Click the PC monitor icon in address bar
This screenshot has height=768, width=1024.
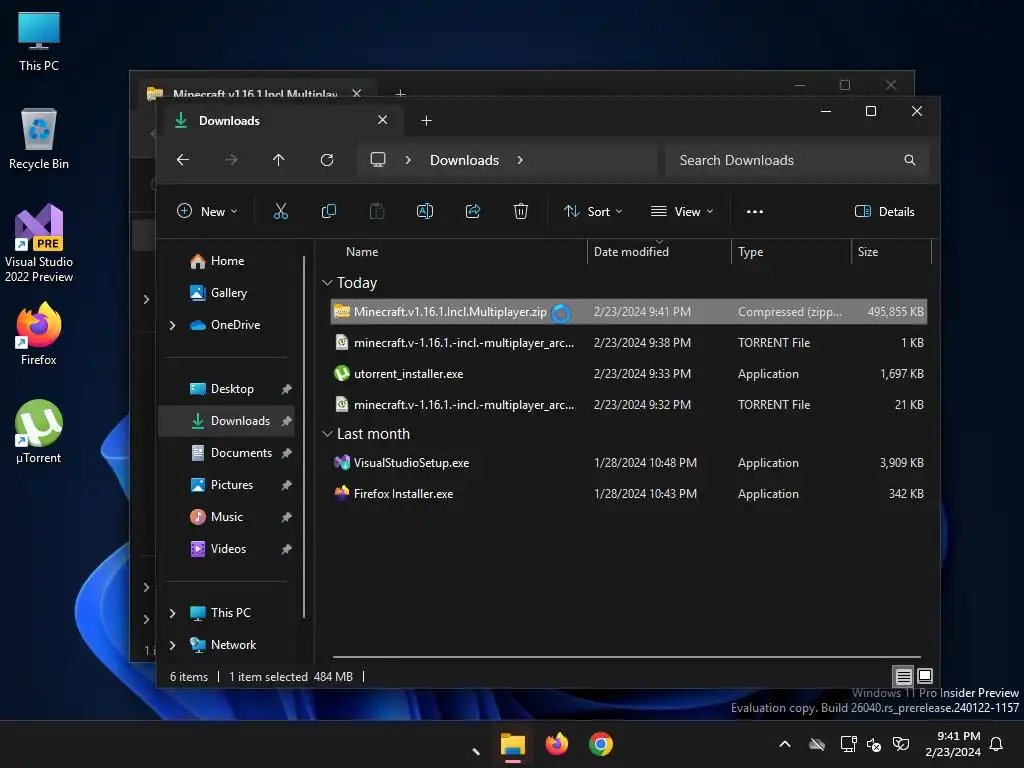[x=377, y=160]
